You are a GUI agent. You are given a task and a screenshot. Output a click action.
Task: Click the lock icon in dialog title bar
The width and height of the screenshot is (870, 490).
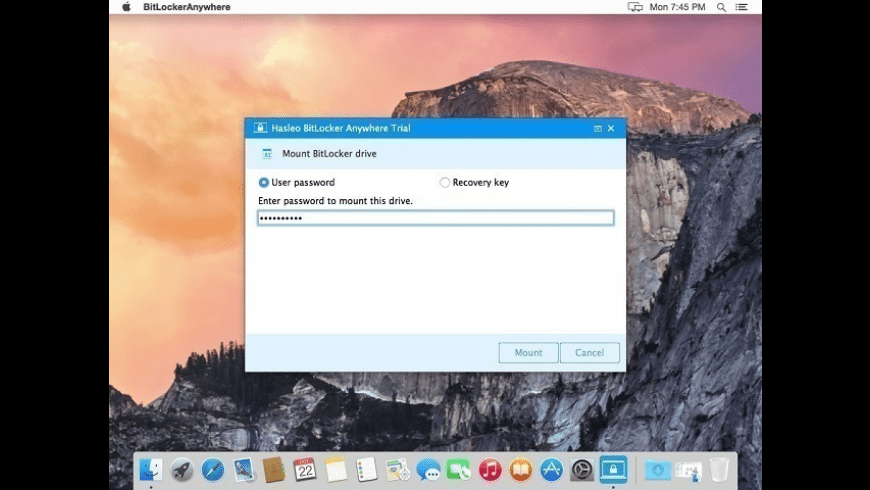260,128
